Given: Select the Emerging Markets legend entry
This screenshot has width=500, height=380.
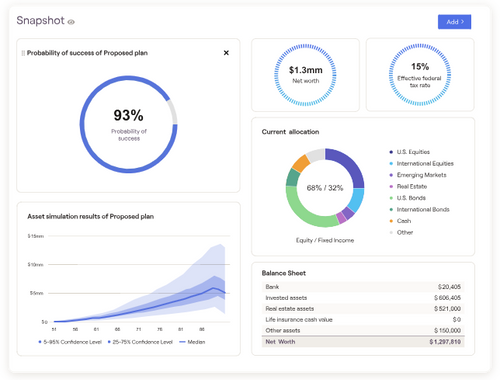Looking at the screenshot, I should tap(418, 175).
